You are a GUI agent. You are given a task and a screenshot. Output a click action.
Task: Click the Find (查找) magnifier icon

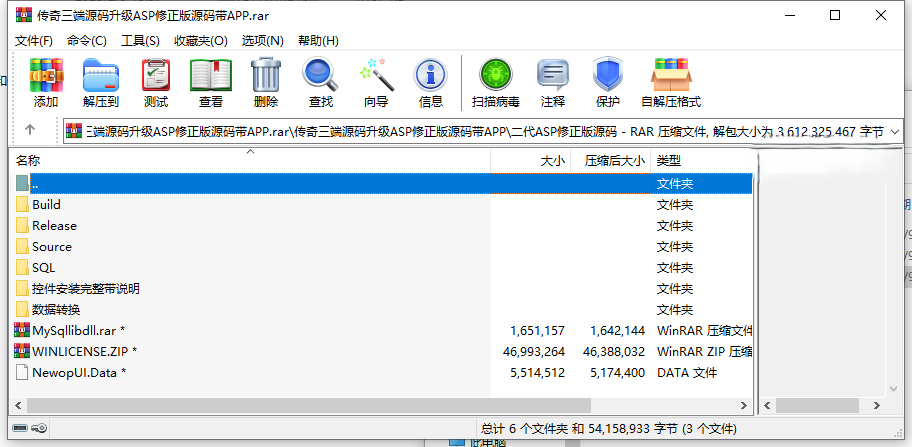click(x=320, y=83)
